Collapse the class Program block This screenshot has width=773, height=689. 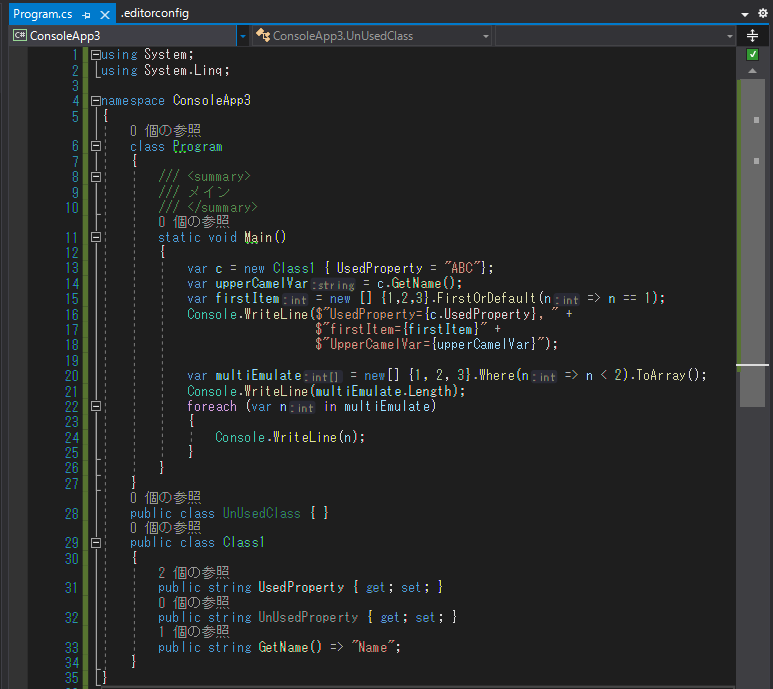pos(96,146)
